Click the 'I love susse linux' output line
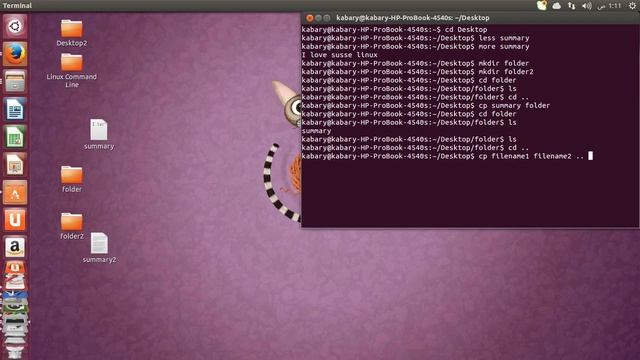 tap(340, 55)
